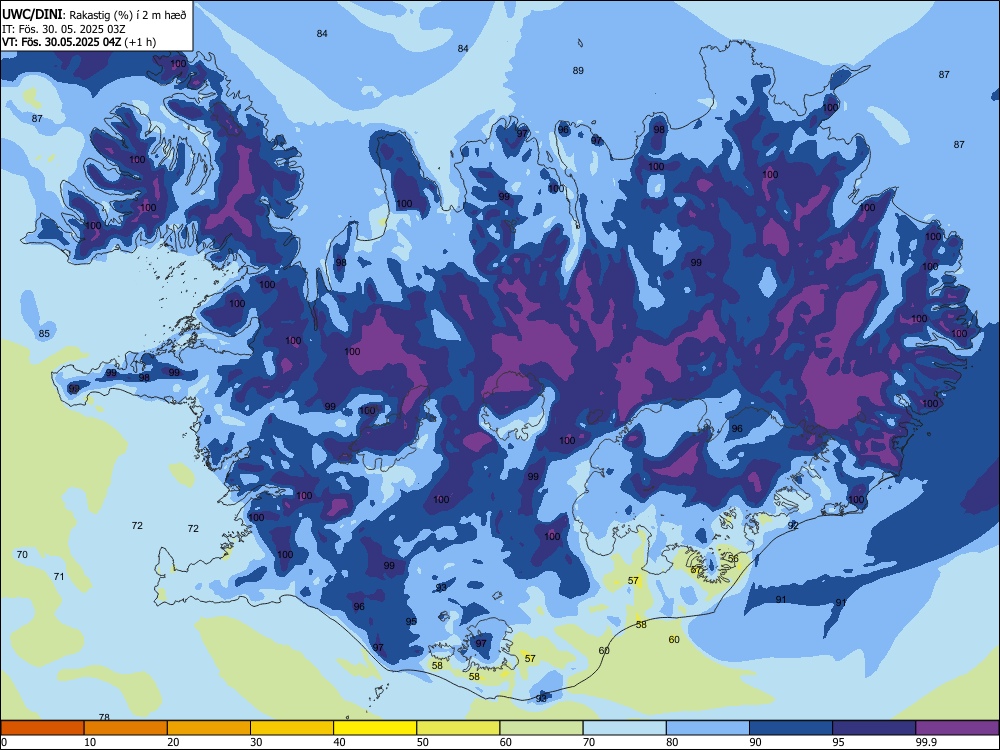Click the map humidity value "71"
The height and width of the screenshot is (750, 1000).
point(59,577)
